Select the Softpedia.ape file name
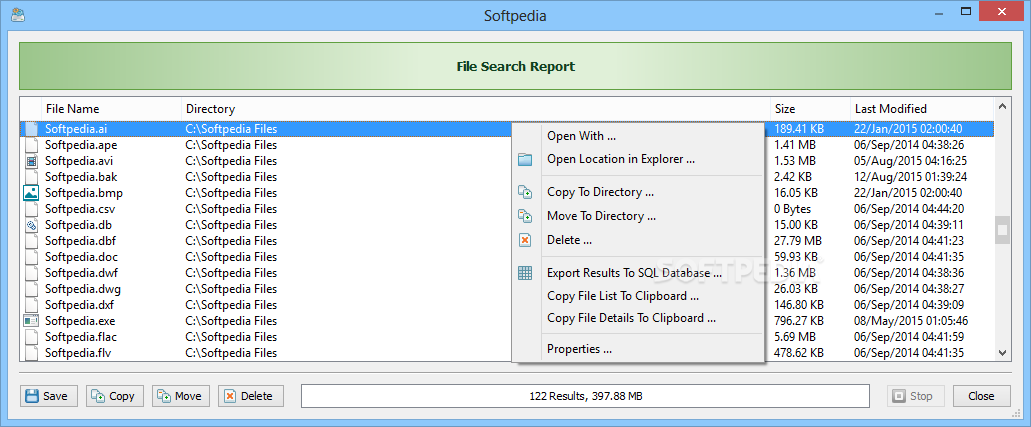This screenshot has width=1031, height=427. click(x=81, y=145)
